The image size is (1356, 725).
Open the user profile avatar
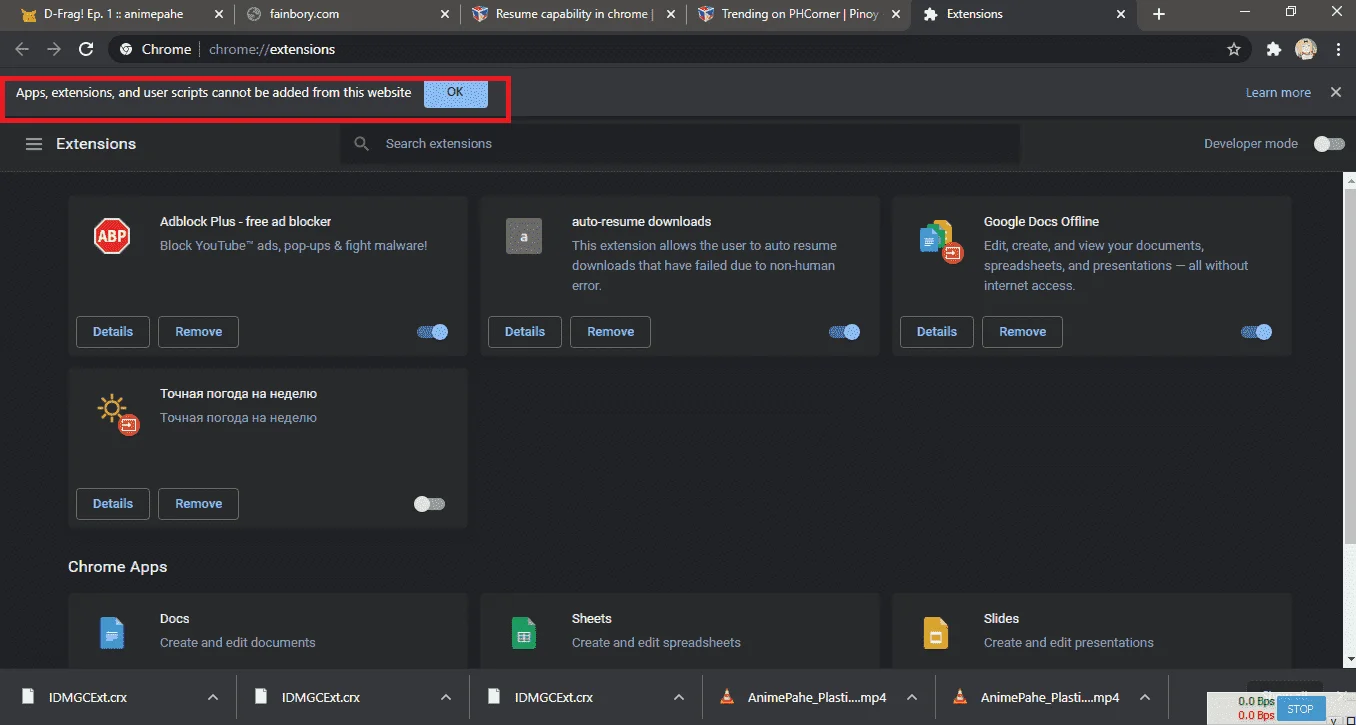point(1306,49)
